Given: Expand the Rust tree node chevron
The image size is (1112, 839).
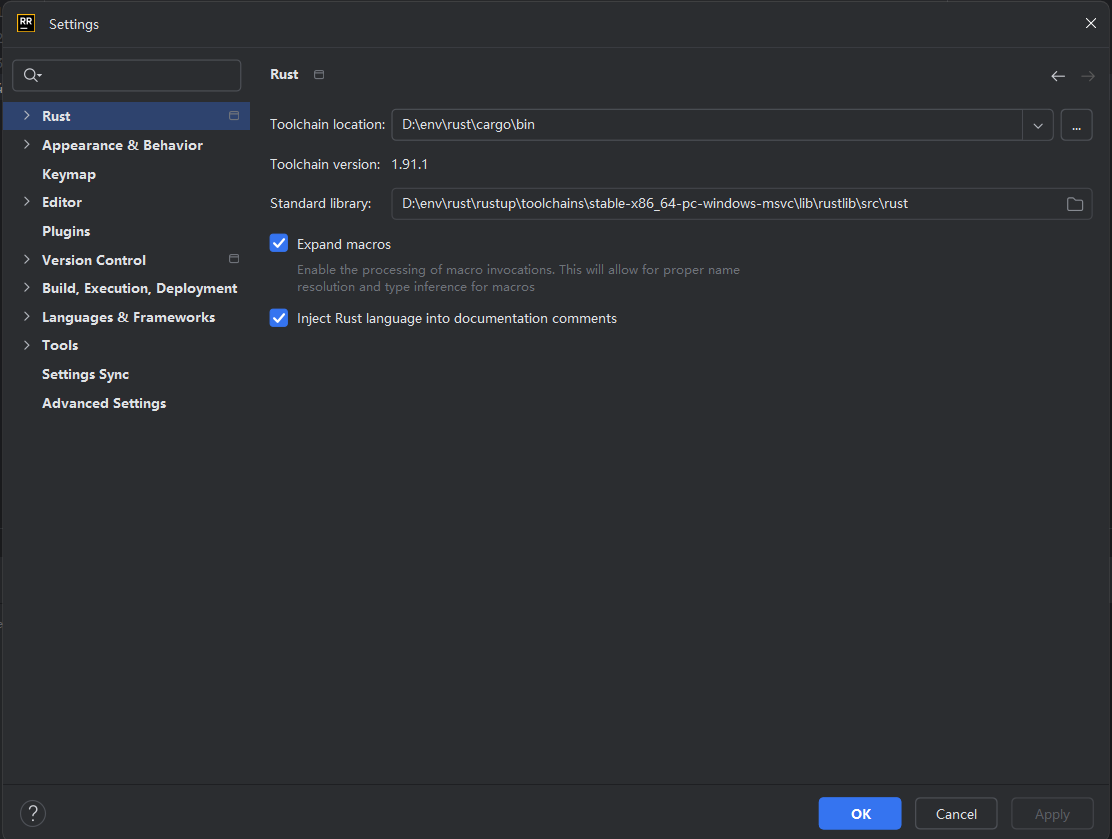Looking at the screenshot, I should click(26, 116).
